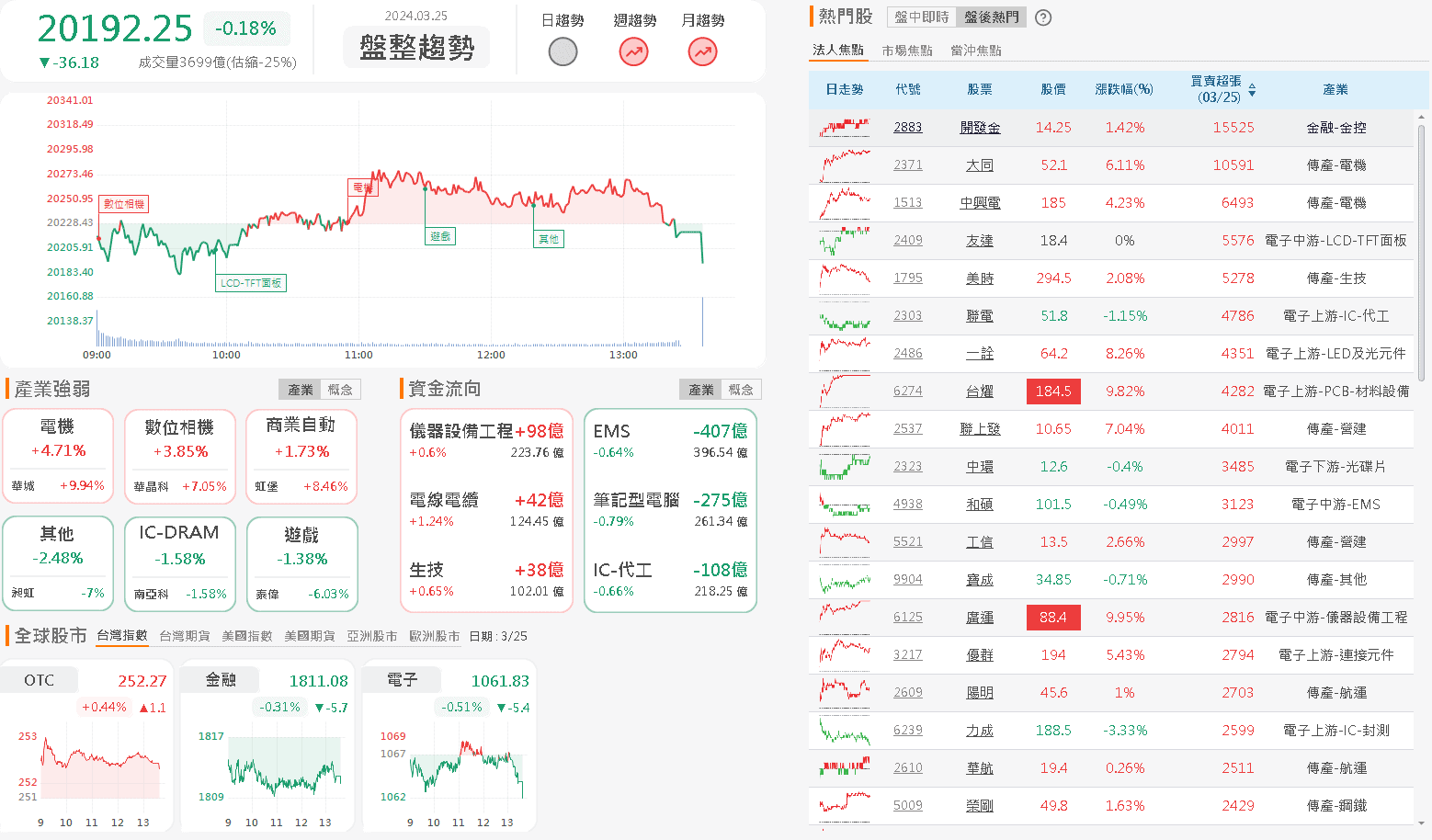
Task: Sort by 買賣超張 column arrows
Action: [x=1252, y=90]
